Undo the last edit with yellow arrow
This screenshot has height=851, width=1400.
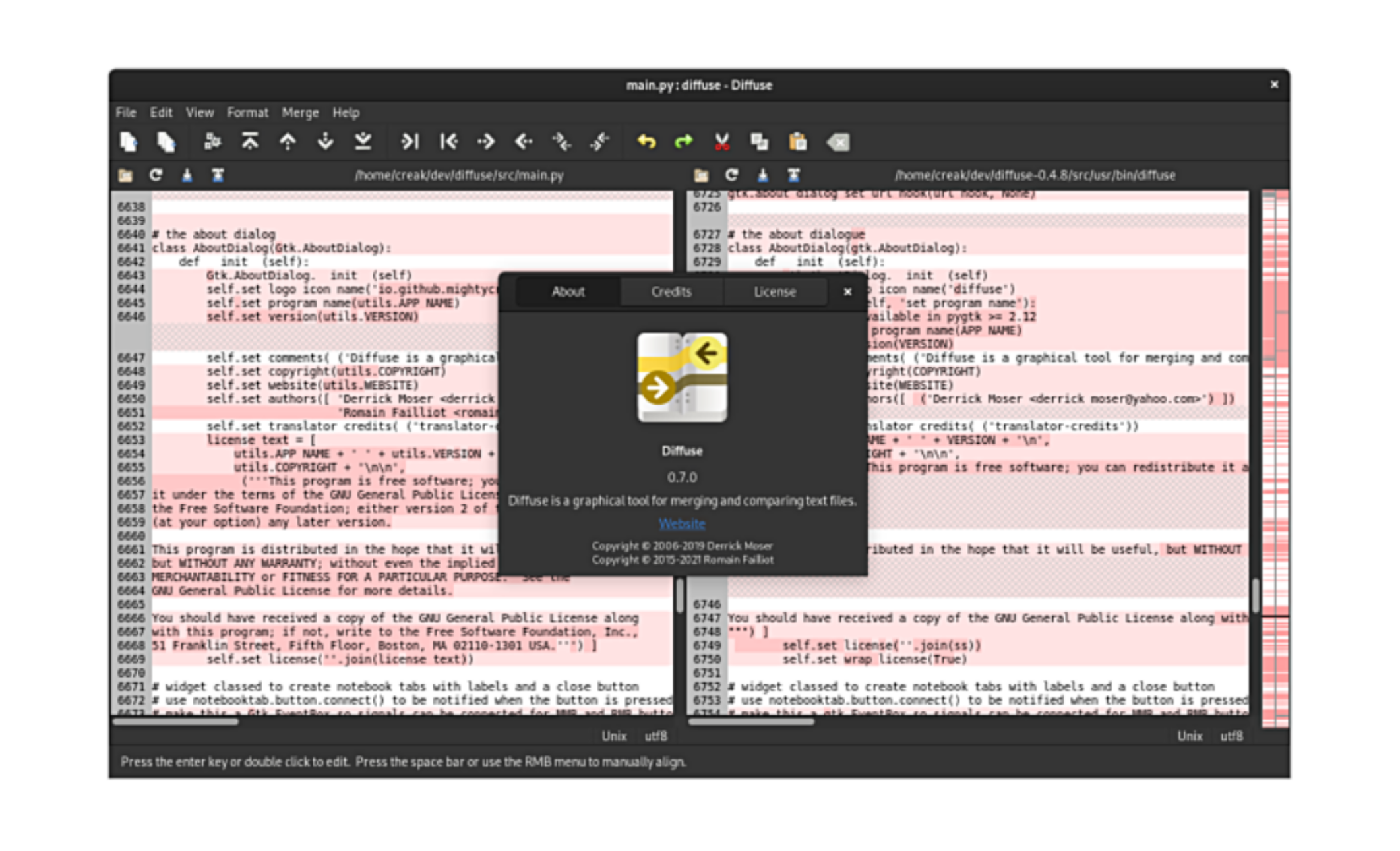pos(646,142)
